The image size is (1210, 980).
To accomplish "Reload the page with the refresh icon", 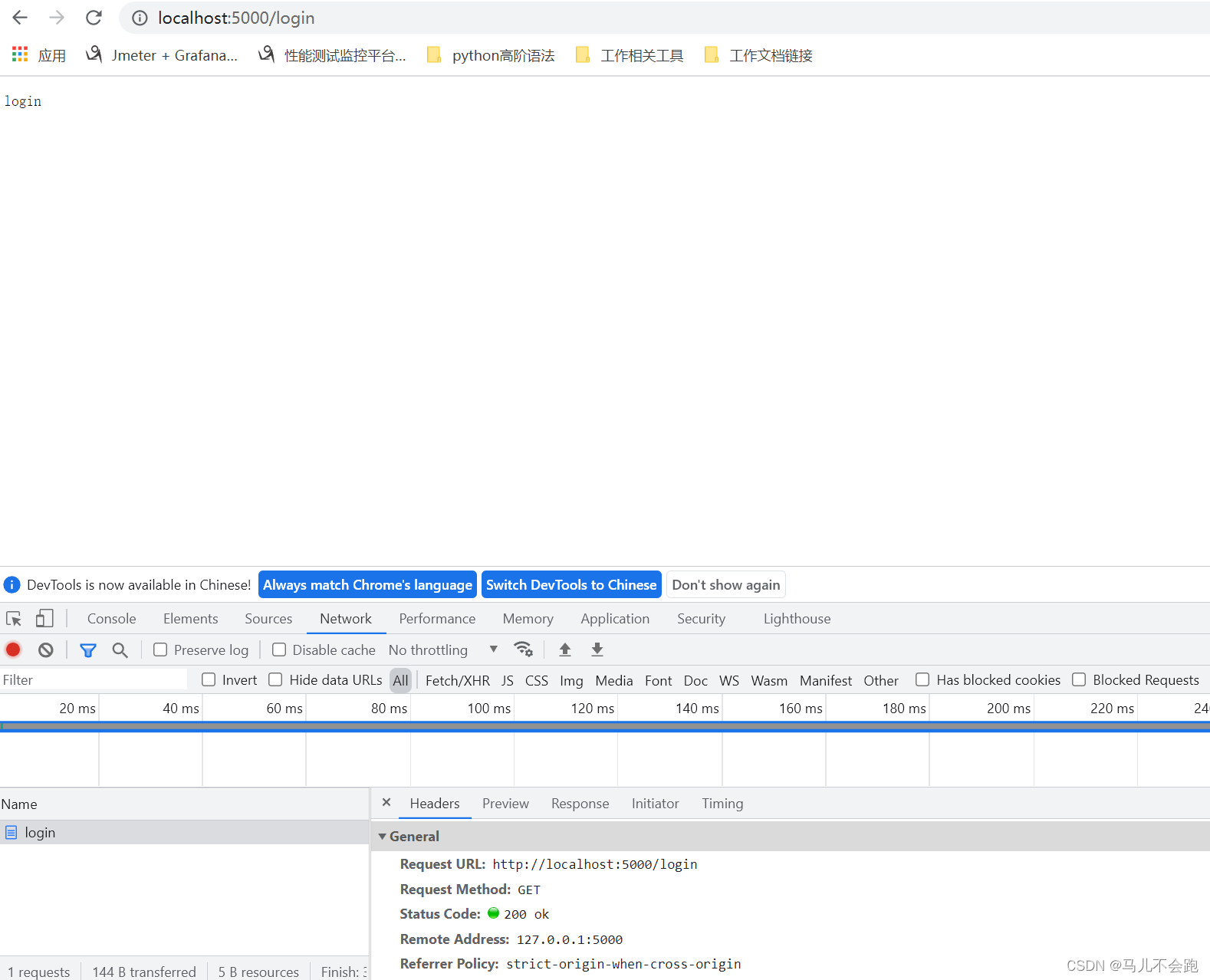I will tap(94, 18).
